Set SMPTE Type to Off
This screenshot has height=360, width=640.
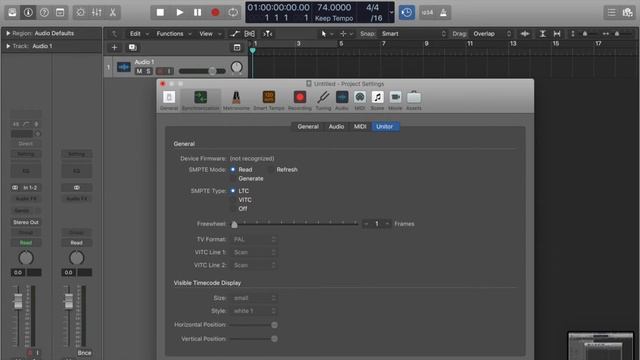tap(240, 209)
